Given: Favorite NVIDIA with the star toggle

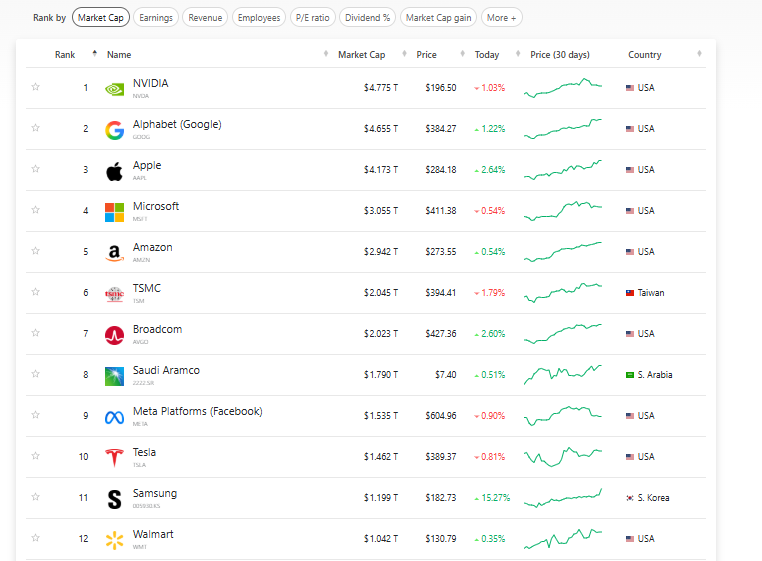Looking at the screenshot, I should click(x=35, y=87).
